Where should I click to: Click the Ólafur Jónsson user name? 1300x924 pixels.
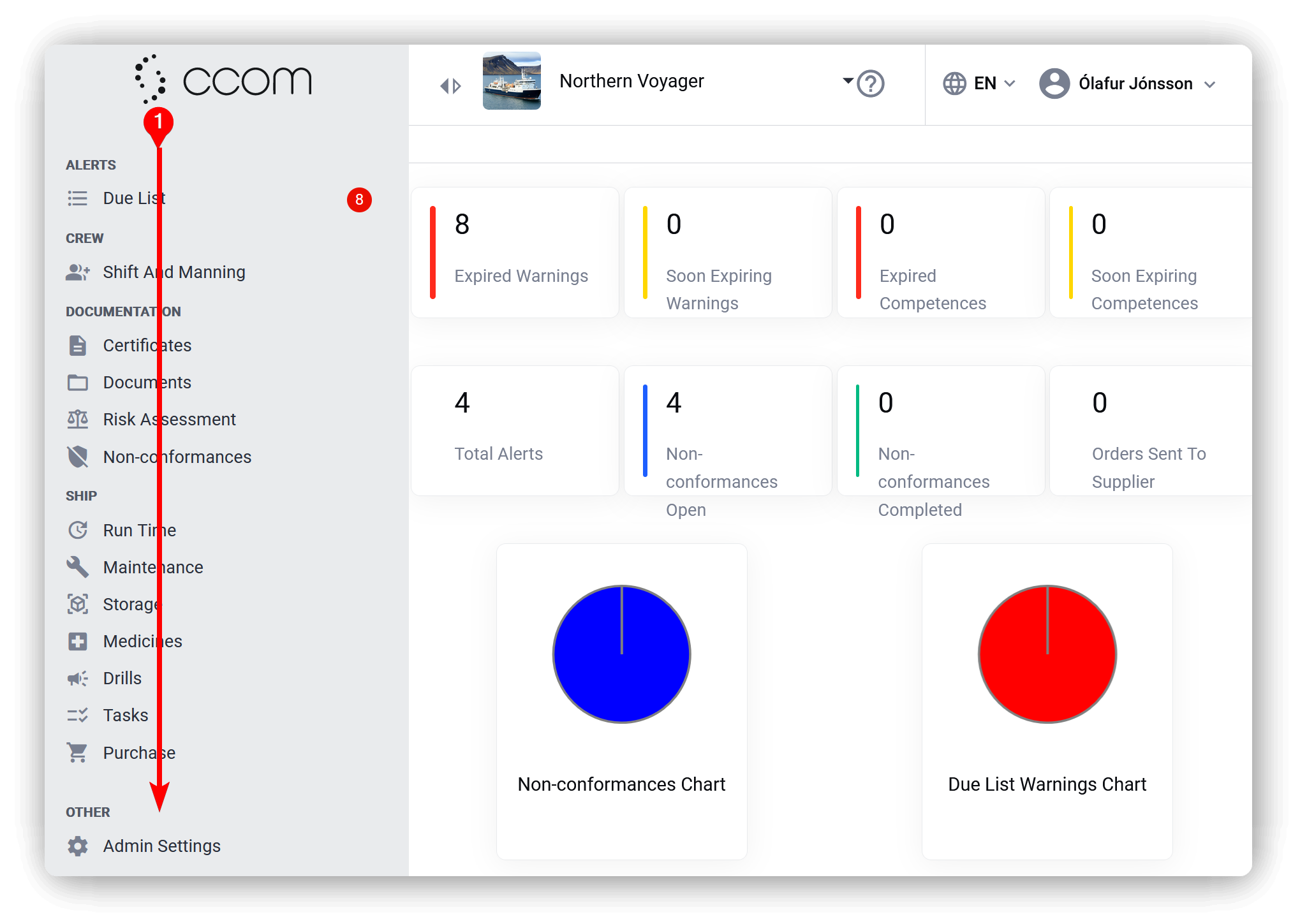tap(1135, 84)
